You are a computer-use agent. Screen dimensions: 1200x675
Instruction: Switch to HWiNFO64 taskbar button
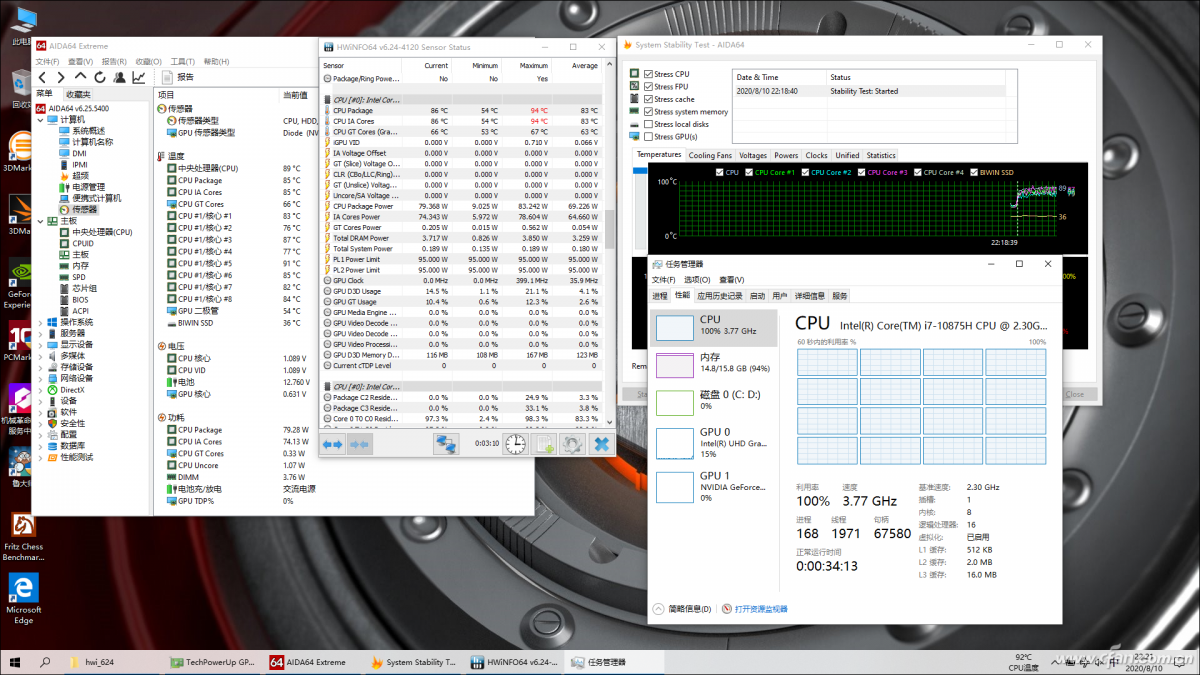pos(513,662)
